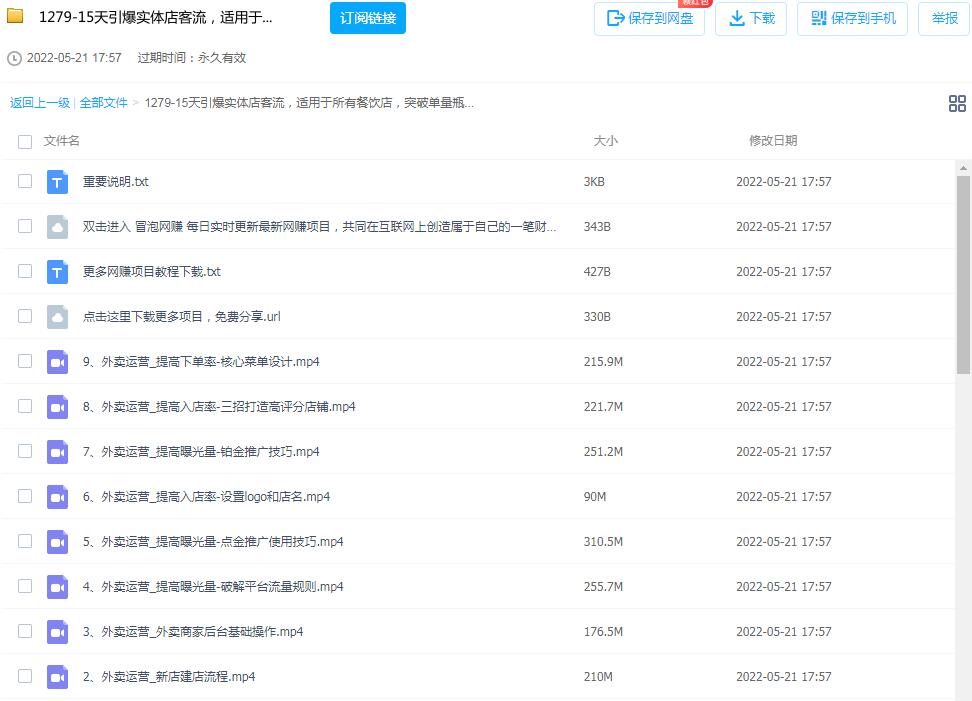The width and height of the screenshot is (972, 701).
Task: Click 保存到手机 button
Action: tap(852, 19)
